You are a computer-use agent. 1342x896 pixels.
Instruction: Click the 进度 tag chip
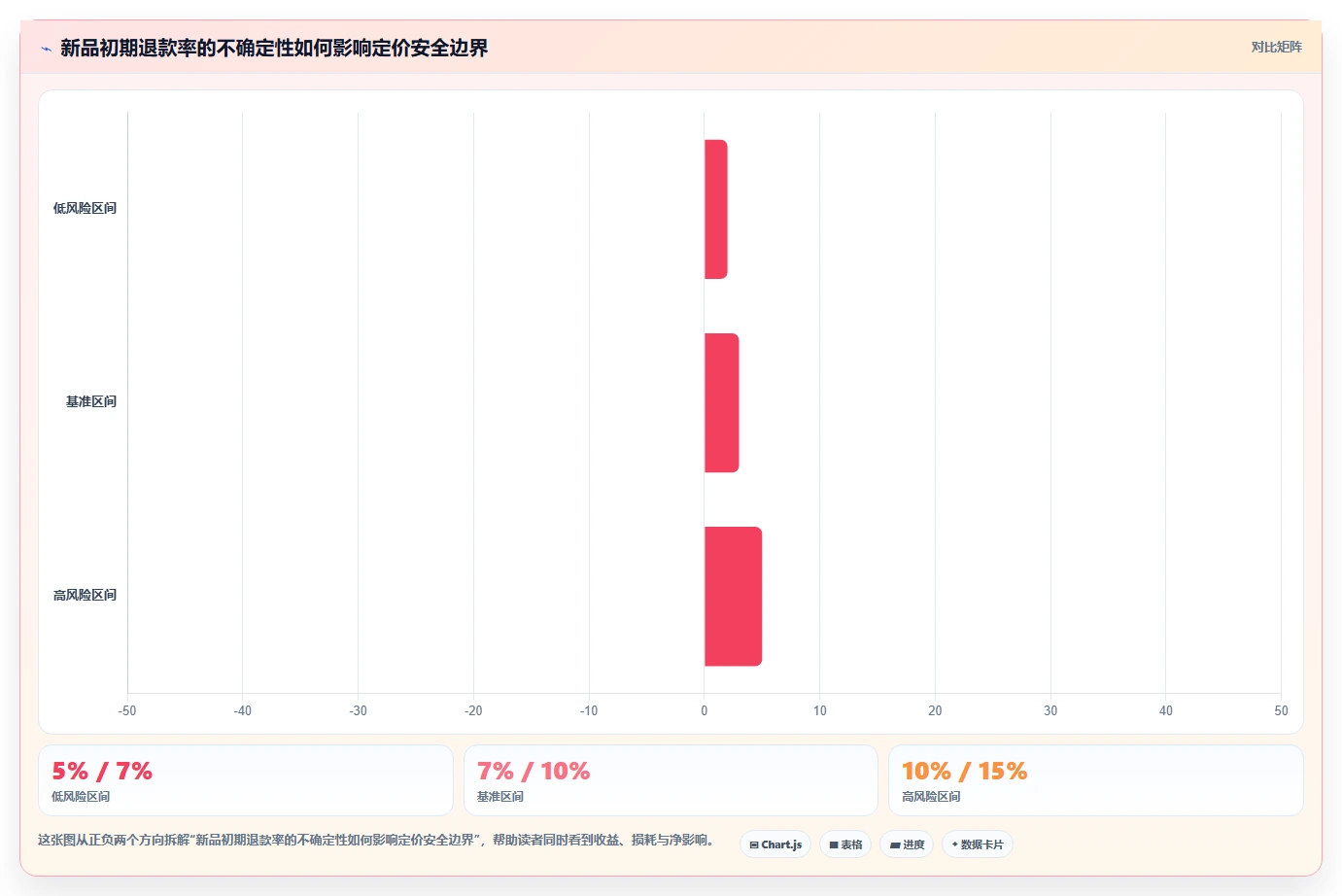pyautogui.click(x=907, y=844)
